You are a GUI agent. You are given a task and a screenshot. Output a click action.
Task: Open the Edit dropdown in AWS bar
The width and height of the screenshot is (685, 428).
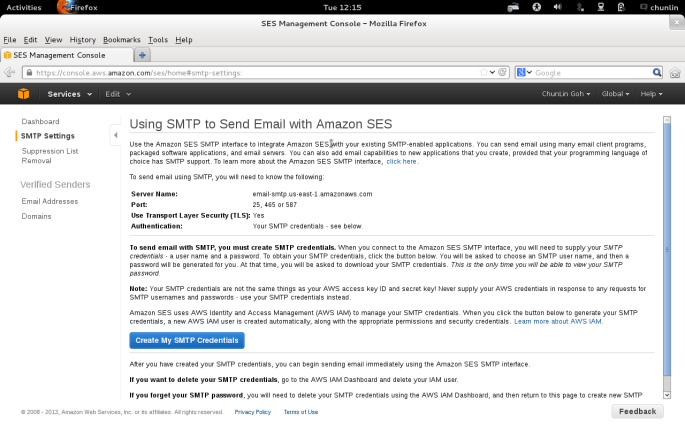coord(118,94)
